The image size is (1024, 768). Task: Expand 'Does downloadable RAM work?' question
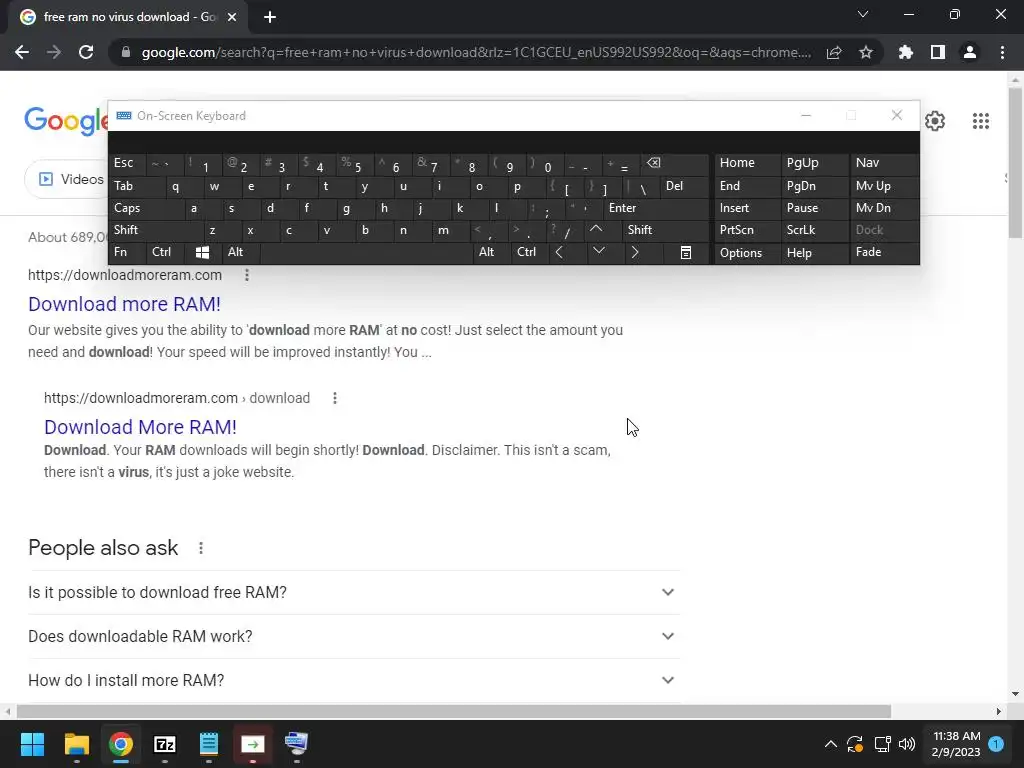[x=353, y=636]
